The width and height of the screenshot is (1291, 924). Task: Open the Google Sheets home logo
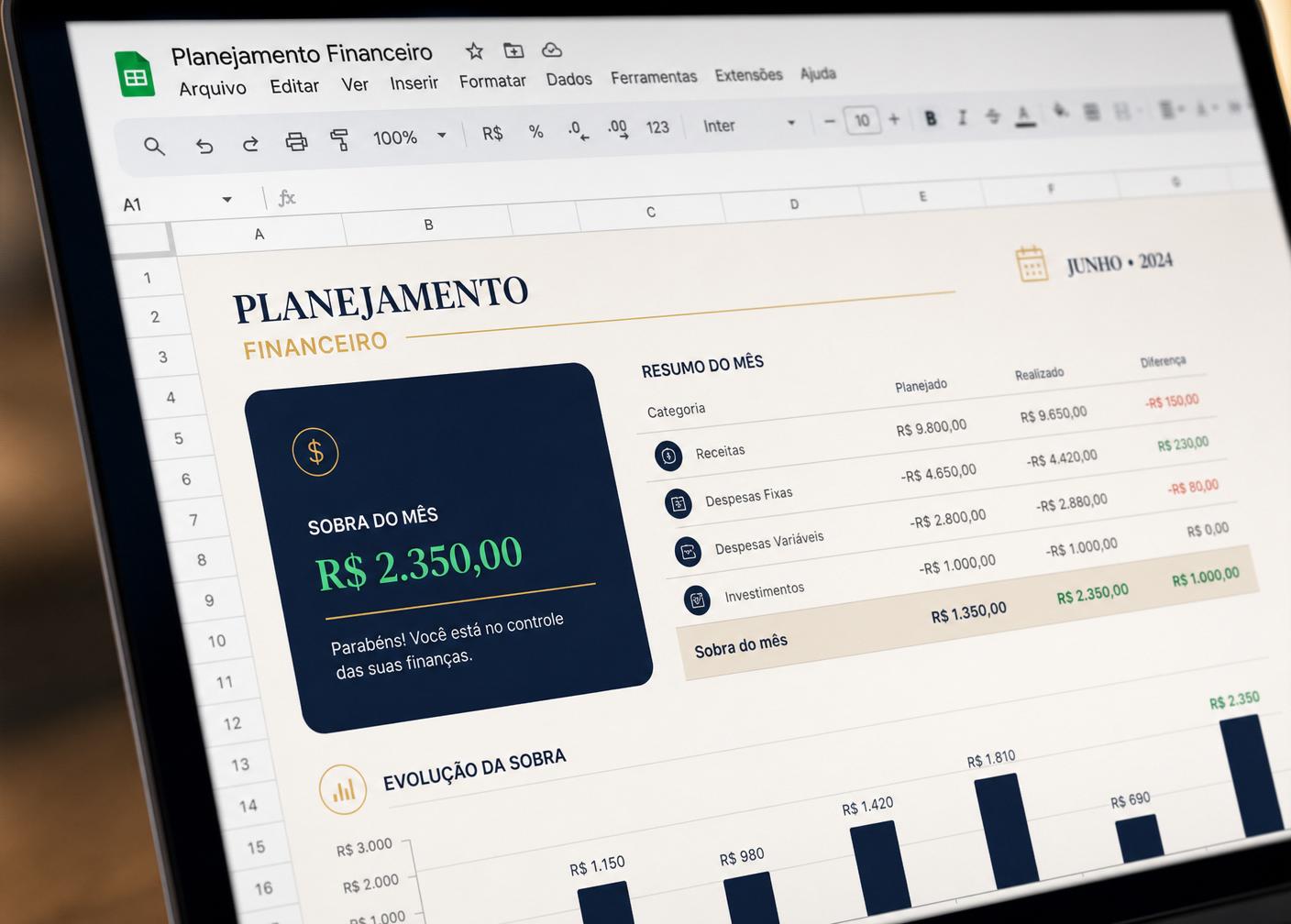click(134, 75)
